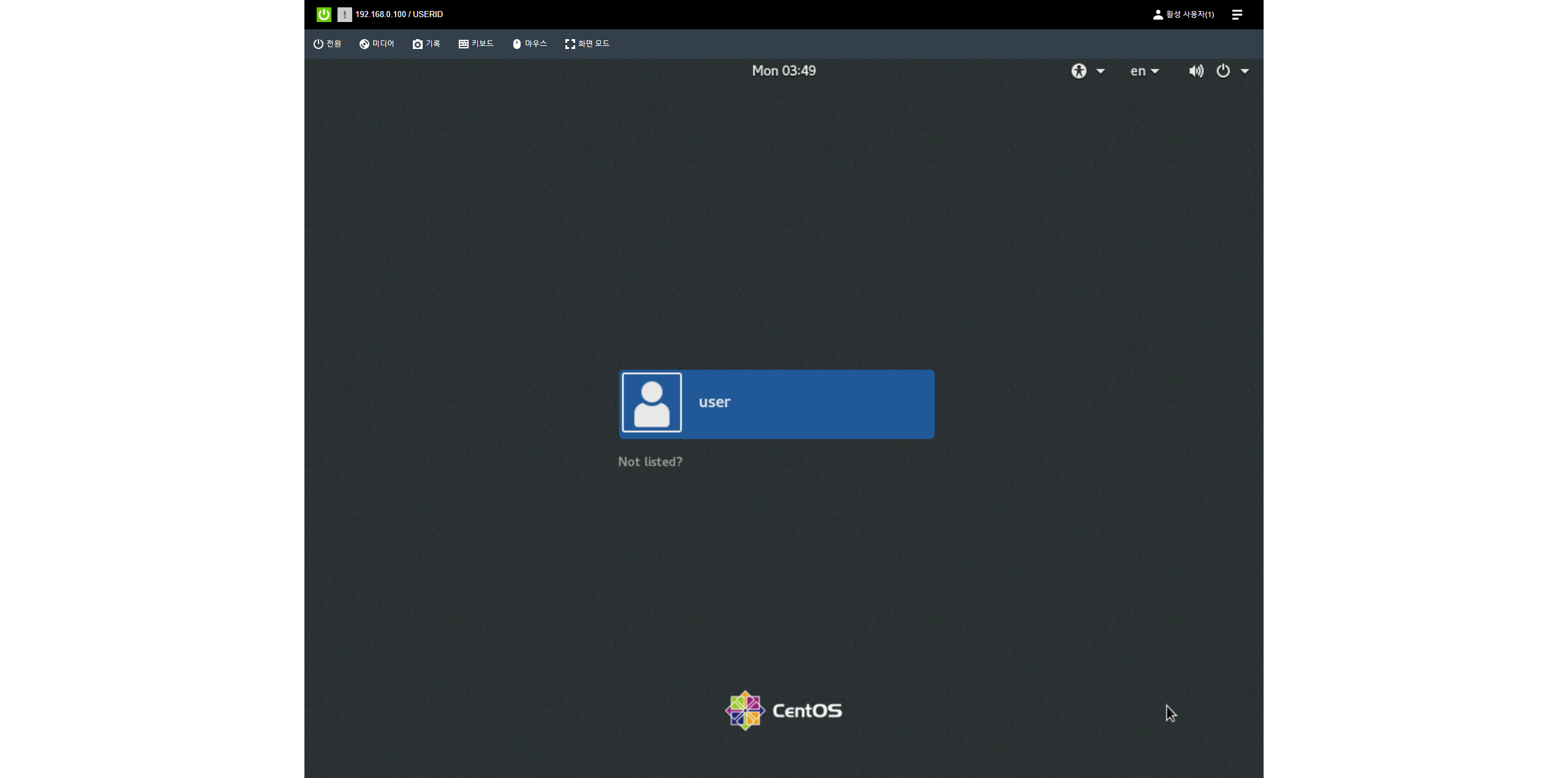This screenshot has width=1568, height=778.
Task: Click the user avatar picture
Action: click(x=652, y=403)
